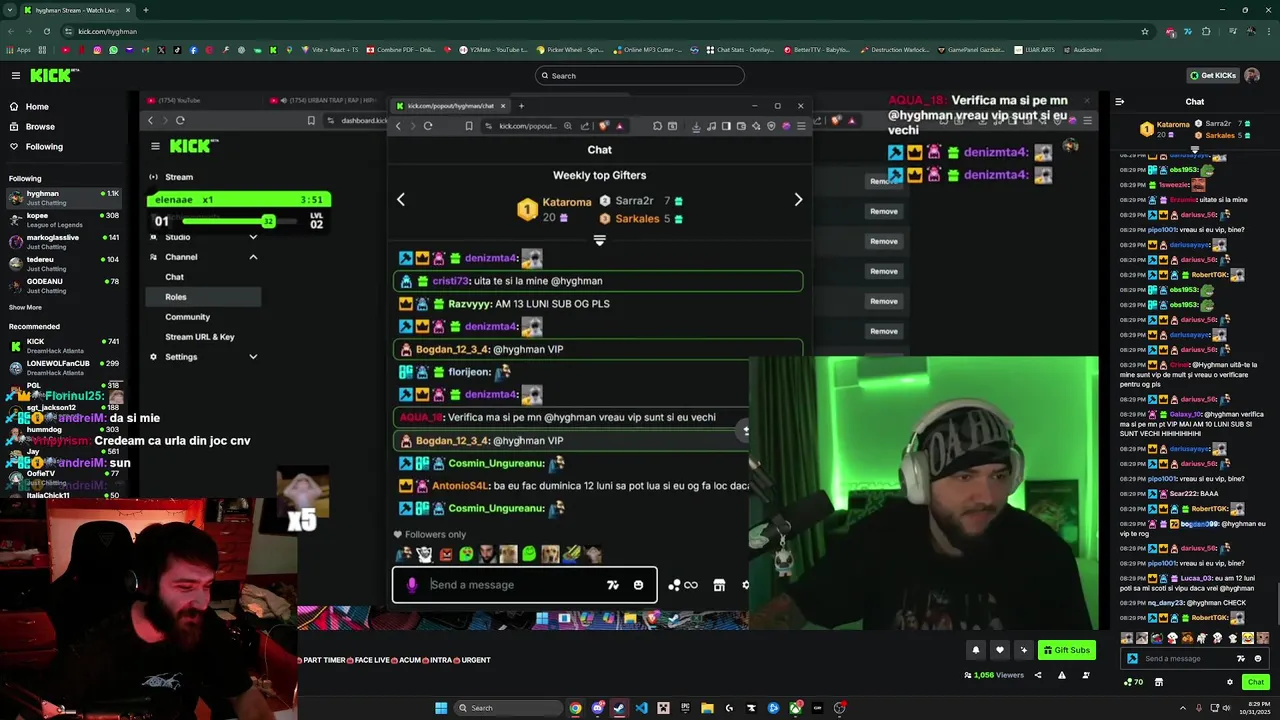Click the Gift Subs button
The height and width of the screenshot is (720, 1280).
click(x=1066, y=650)
